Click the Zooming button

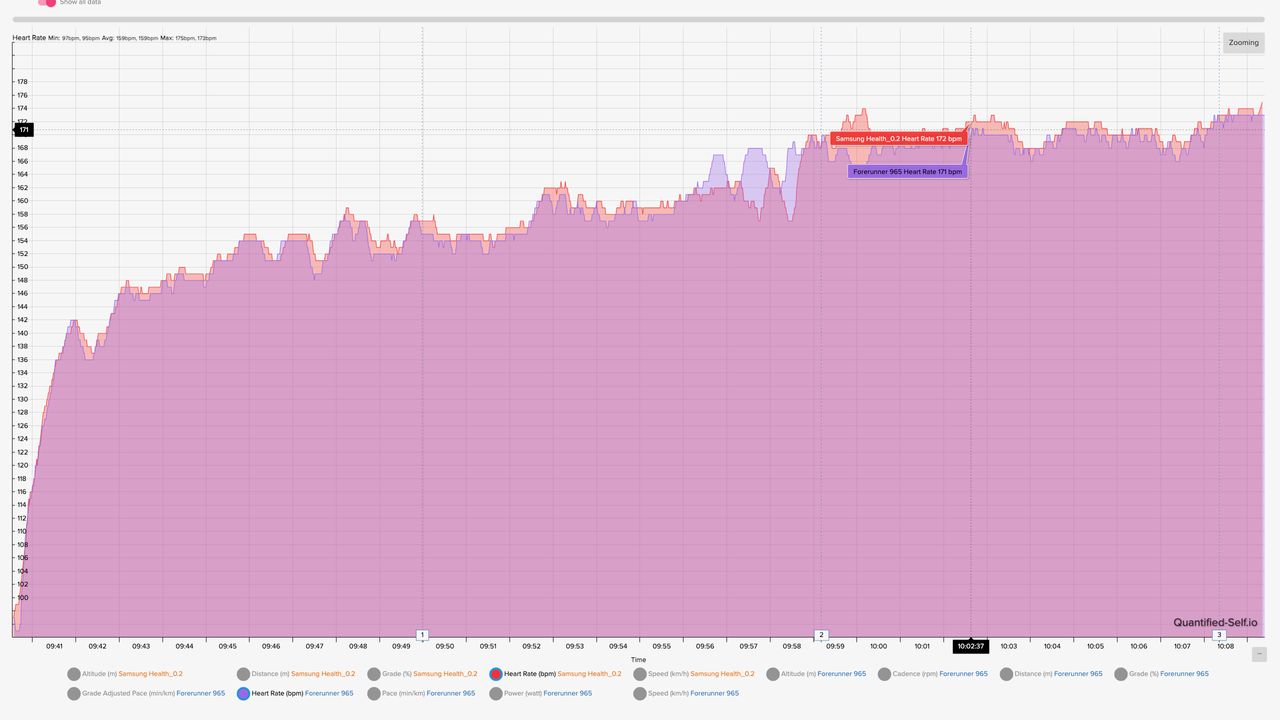[x=1244, y=43]
